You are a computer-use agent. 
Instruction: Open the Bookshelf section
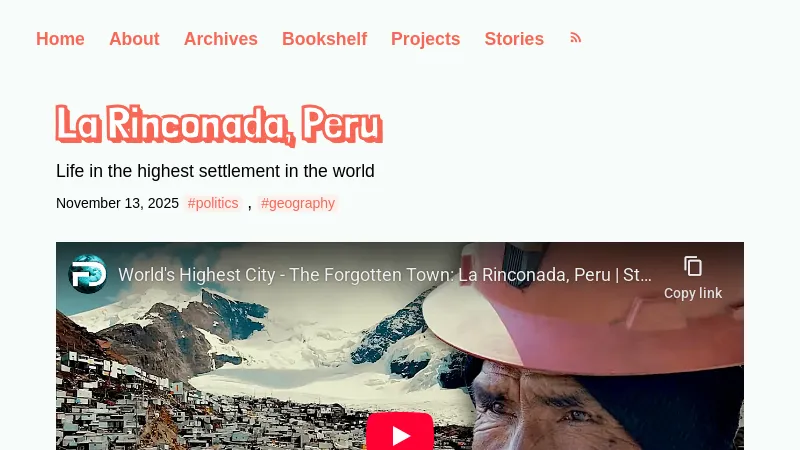point(324,39)
